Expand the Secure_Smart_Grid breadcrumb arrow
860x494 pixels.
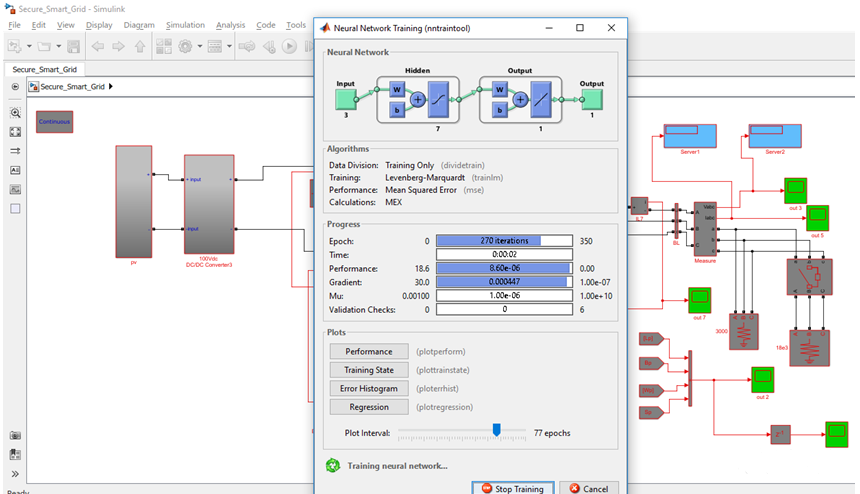click(110, 87)
